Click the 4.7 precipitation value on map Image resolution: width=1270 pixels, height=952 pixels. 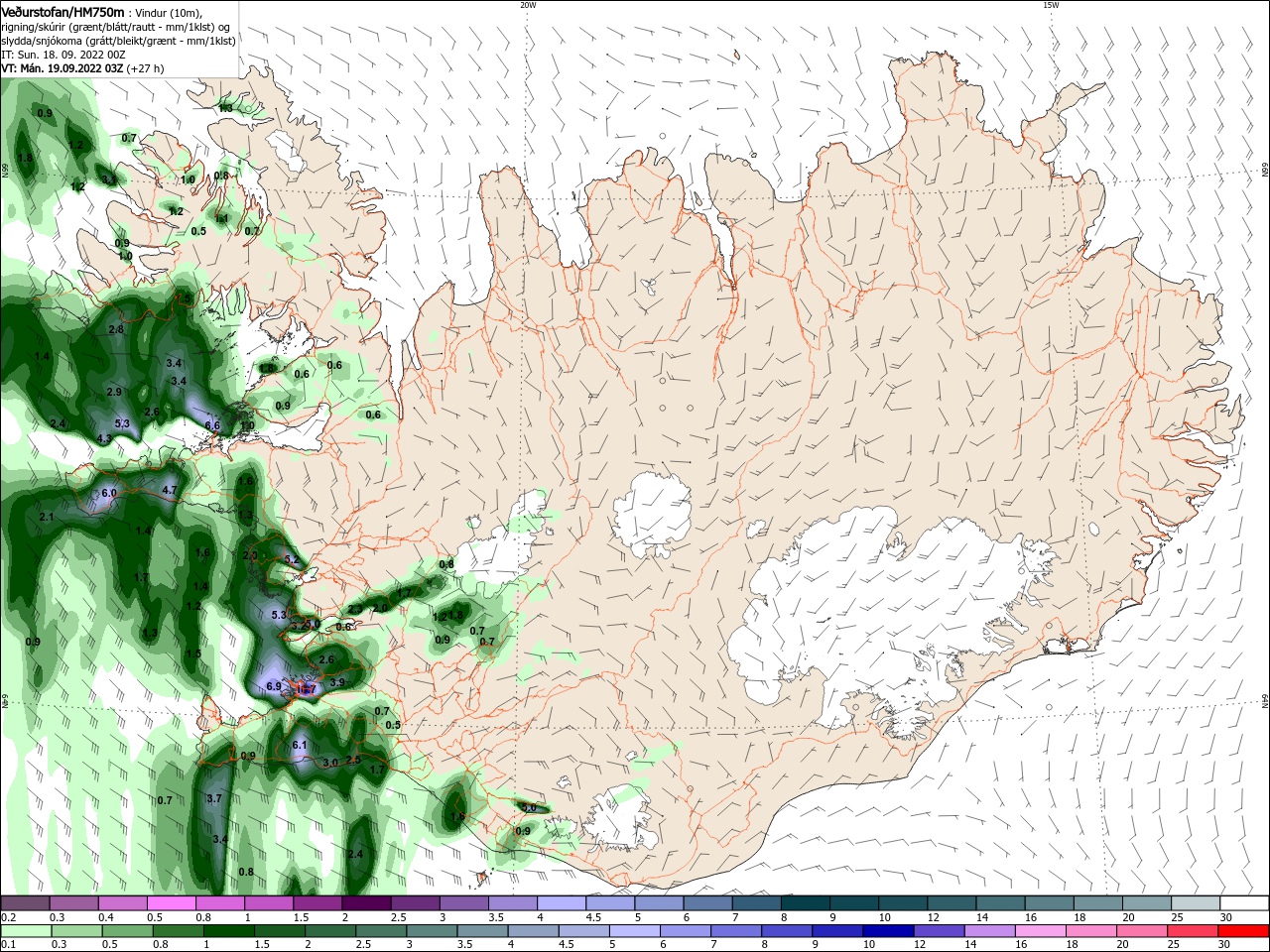(169, 490)
